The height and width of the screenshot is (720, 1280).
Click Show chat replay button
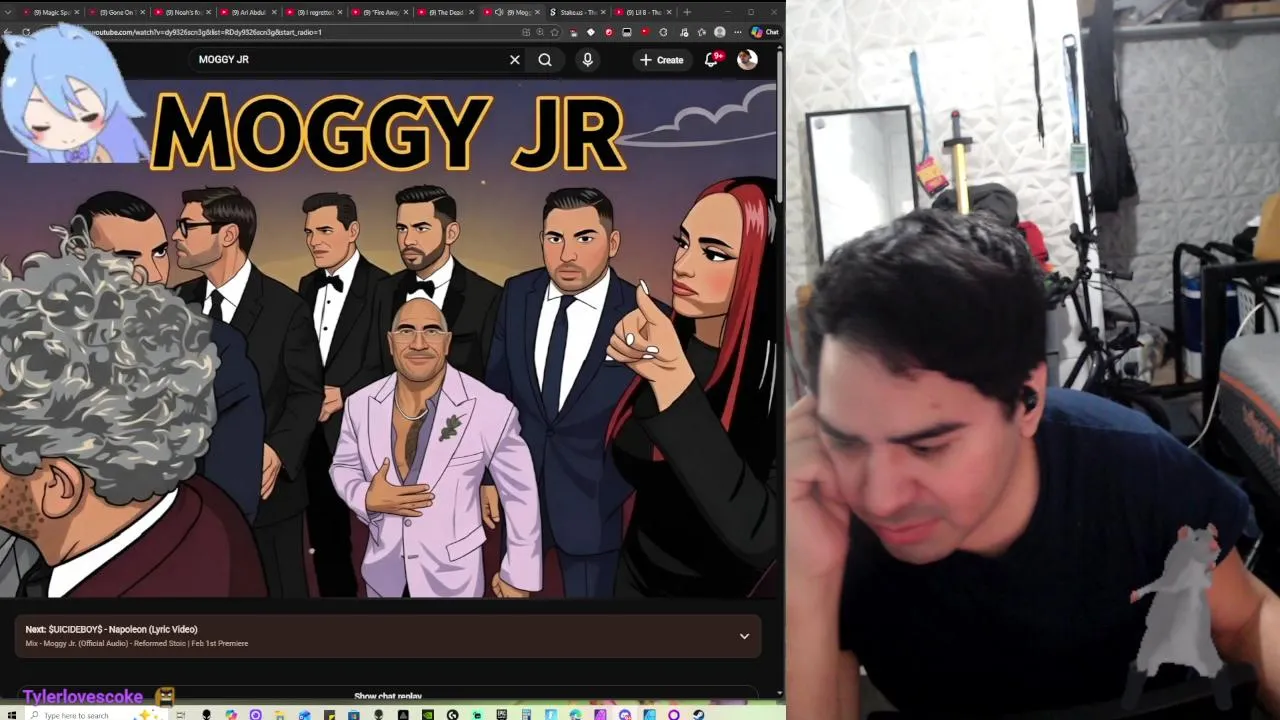point(388,696)
